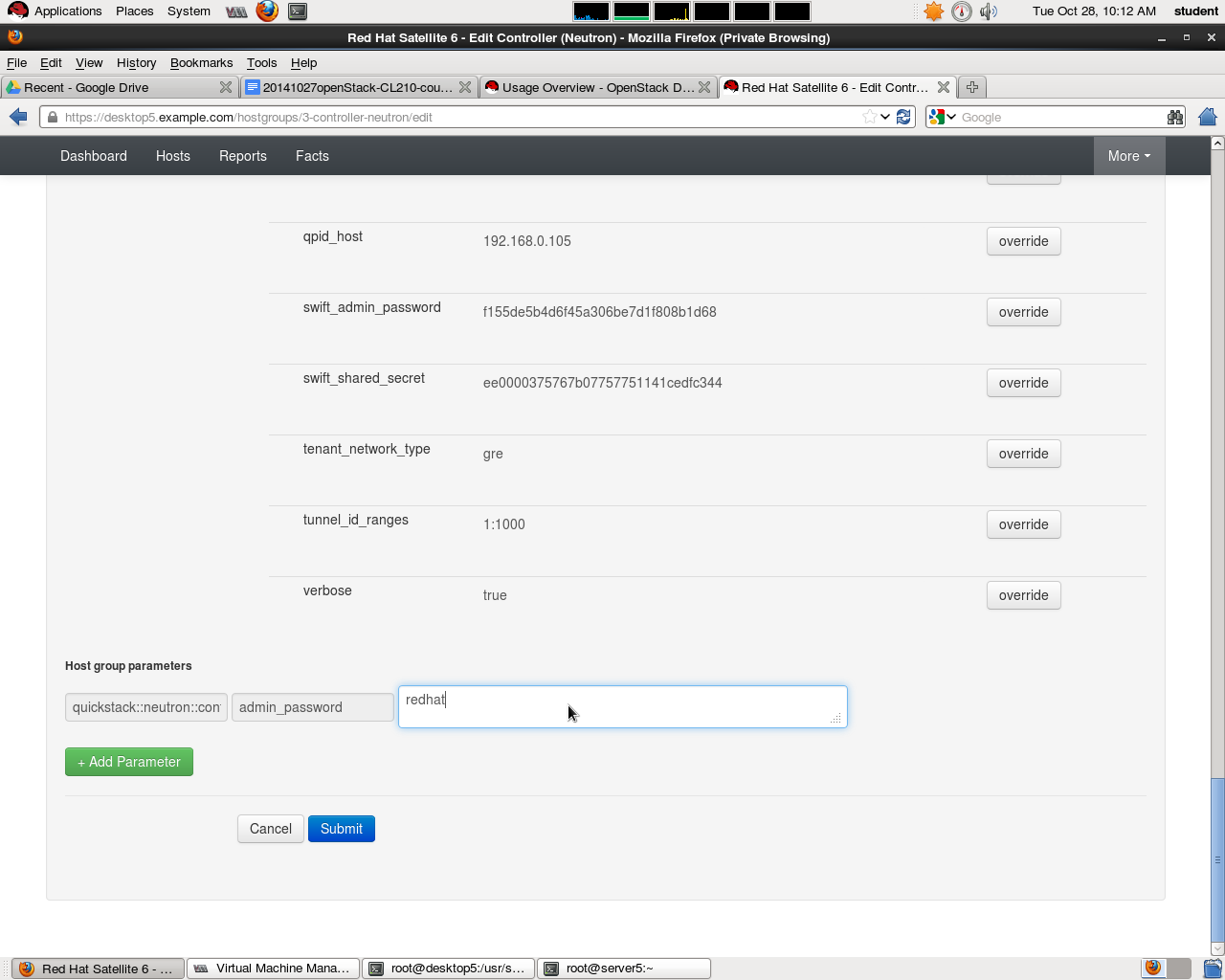Override the swift_shared_secret parameter
Viewport: 1225px width, 980px height.
click(x=1024, y=383)
